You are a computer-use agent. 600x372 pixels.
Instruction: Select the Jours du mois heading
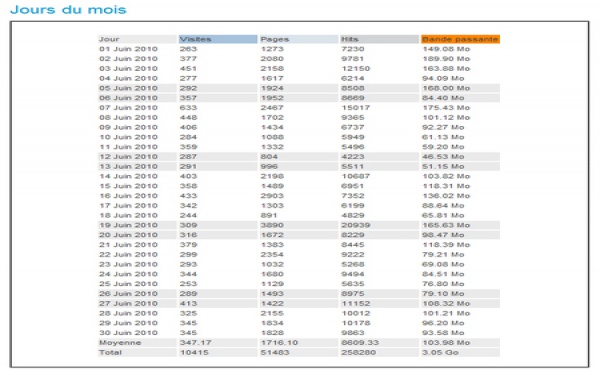68,9
